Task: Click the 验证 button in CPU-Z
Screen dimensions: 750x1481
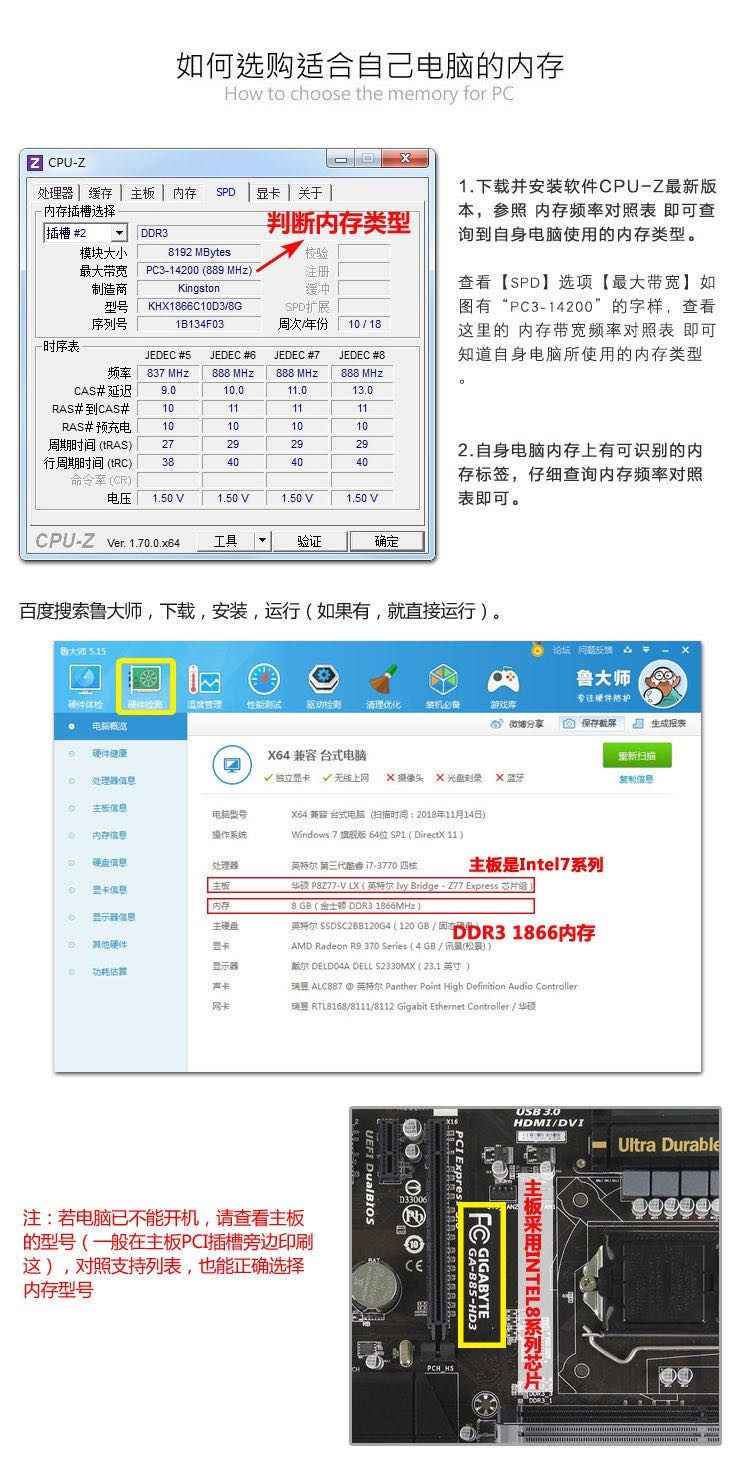Action: 309,541
